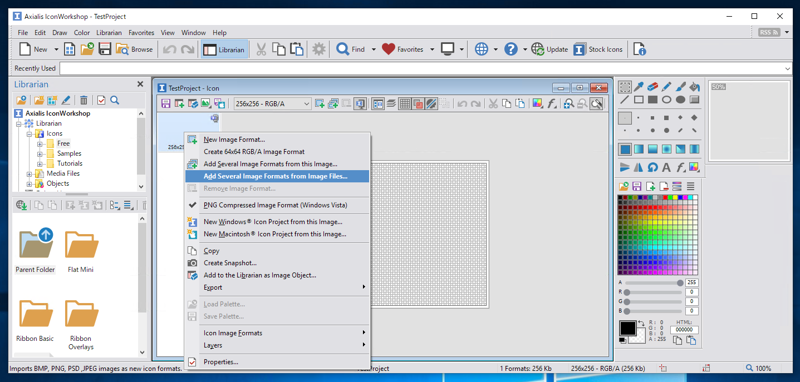Select the Pencil tool
The height and width of the screenshot is (382, 800).
(x=666, y=86)
